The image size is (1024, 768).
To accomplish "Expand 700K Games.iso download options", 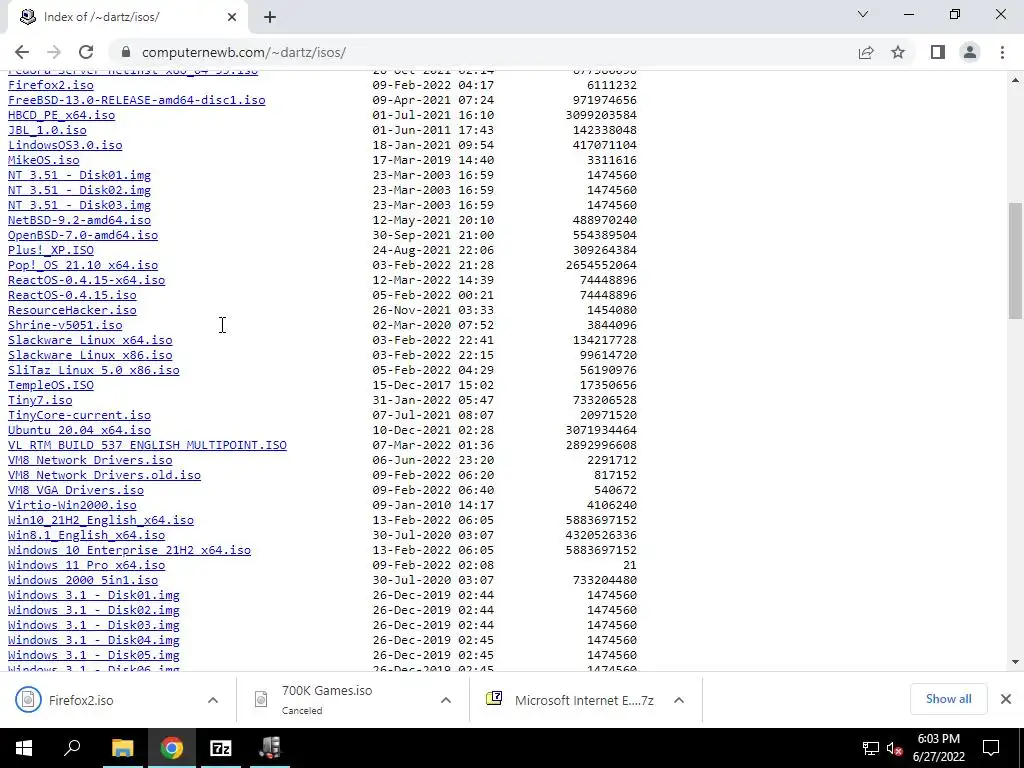I will click(x=446, y=700).
